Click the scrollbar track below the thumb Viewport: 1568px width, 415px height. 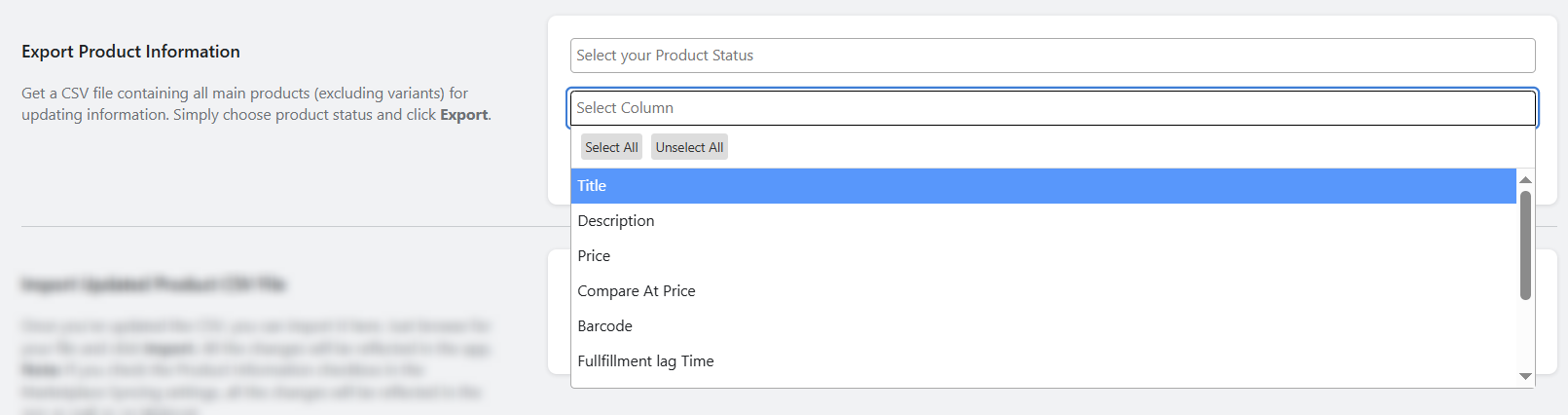pos(1525,334)
